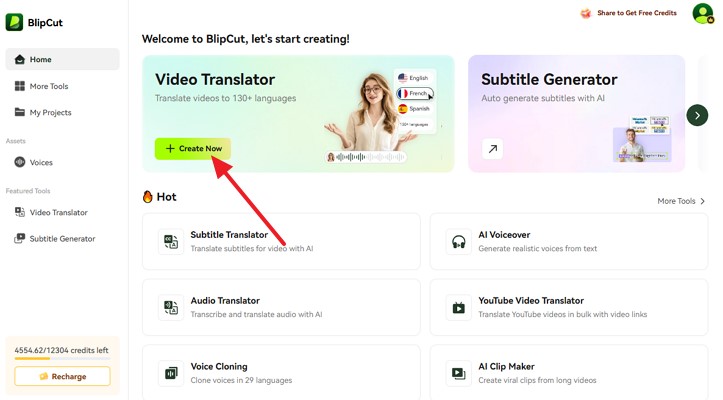The image size is (723, 400).
Task: Click the Home house icon
Action: coord(19,59)
